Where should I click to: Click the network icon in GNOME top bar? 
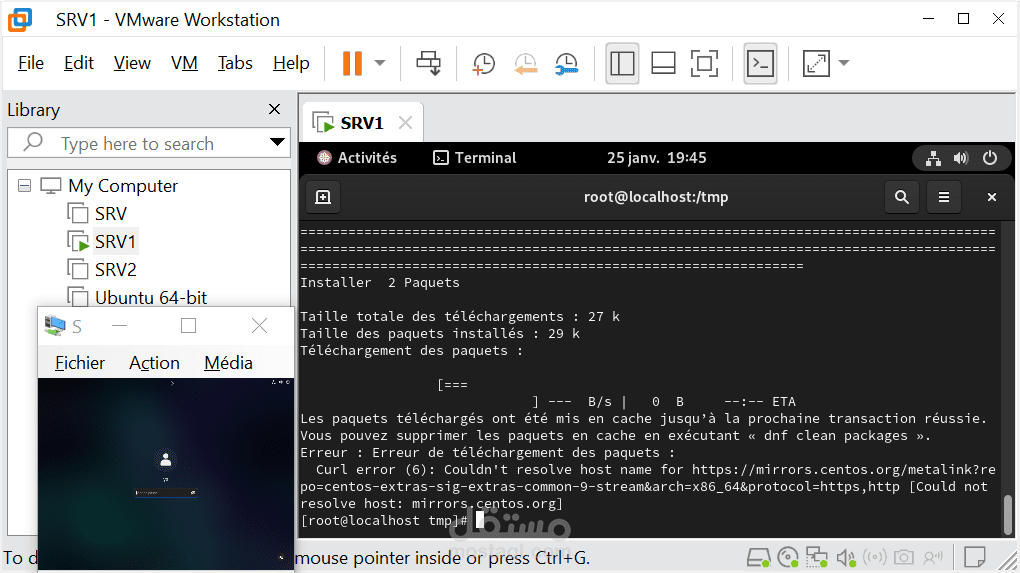pyautogui.click(x=933, y=158)
